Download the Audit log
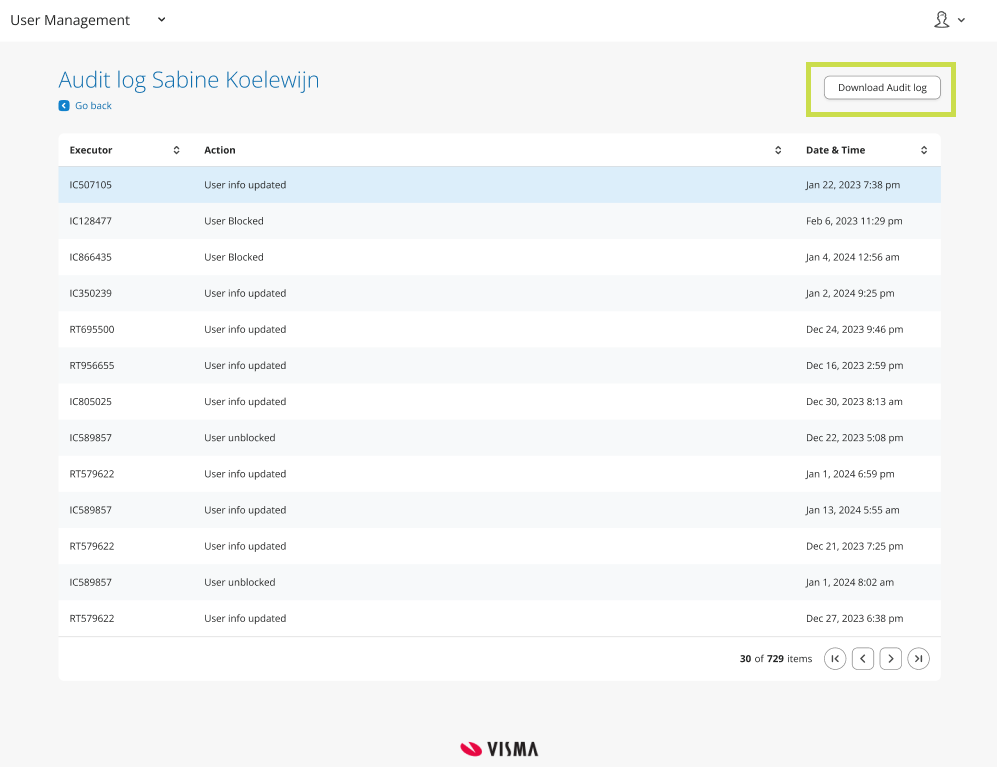The height and width of the screenshot is (767, 997). pyautogui.click(x=882, y=88)
